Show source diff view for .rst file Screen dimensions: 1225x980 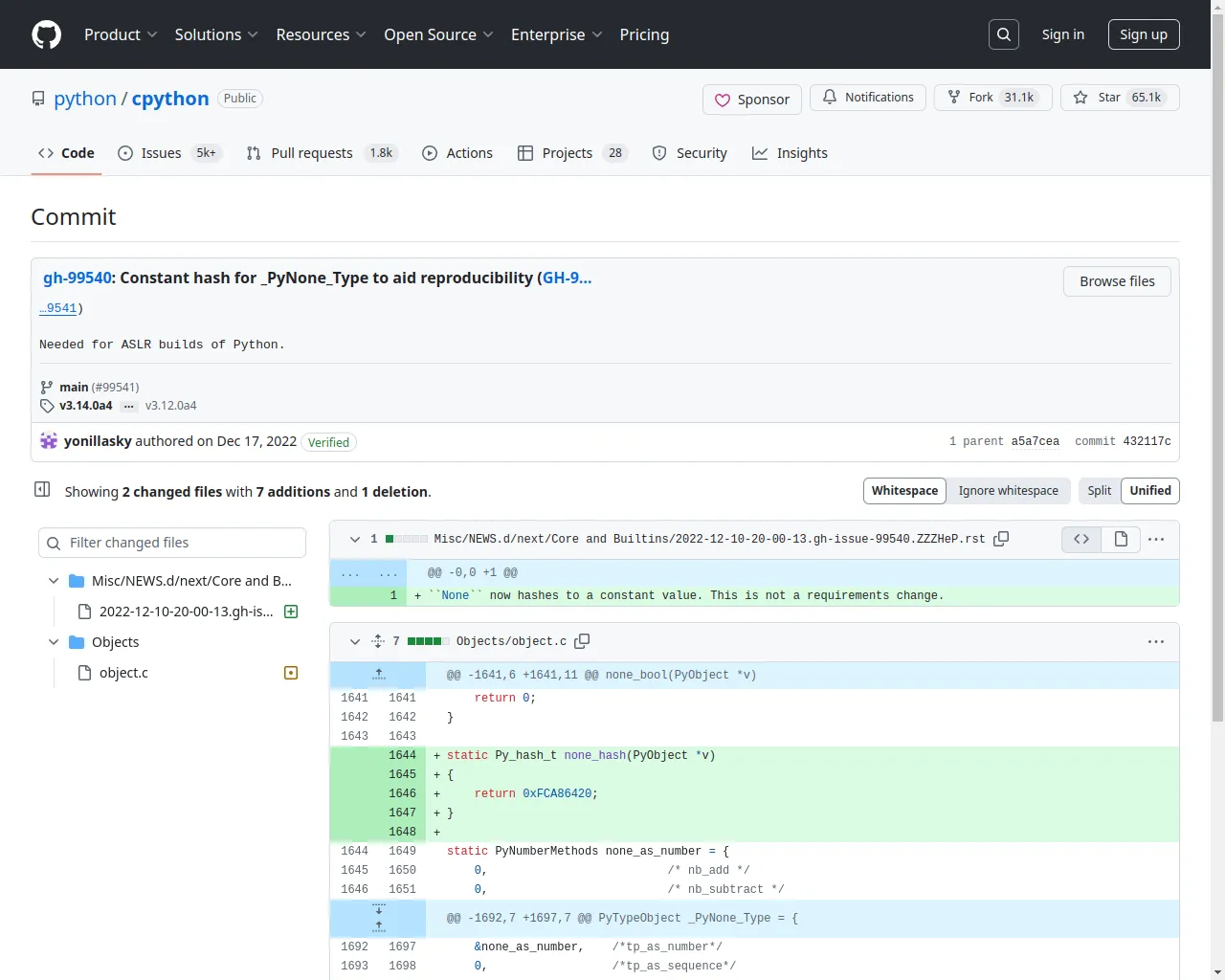point(1081,539)
